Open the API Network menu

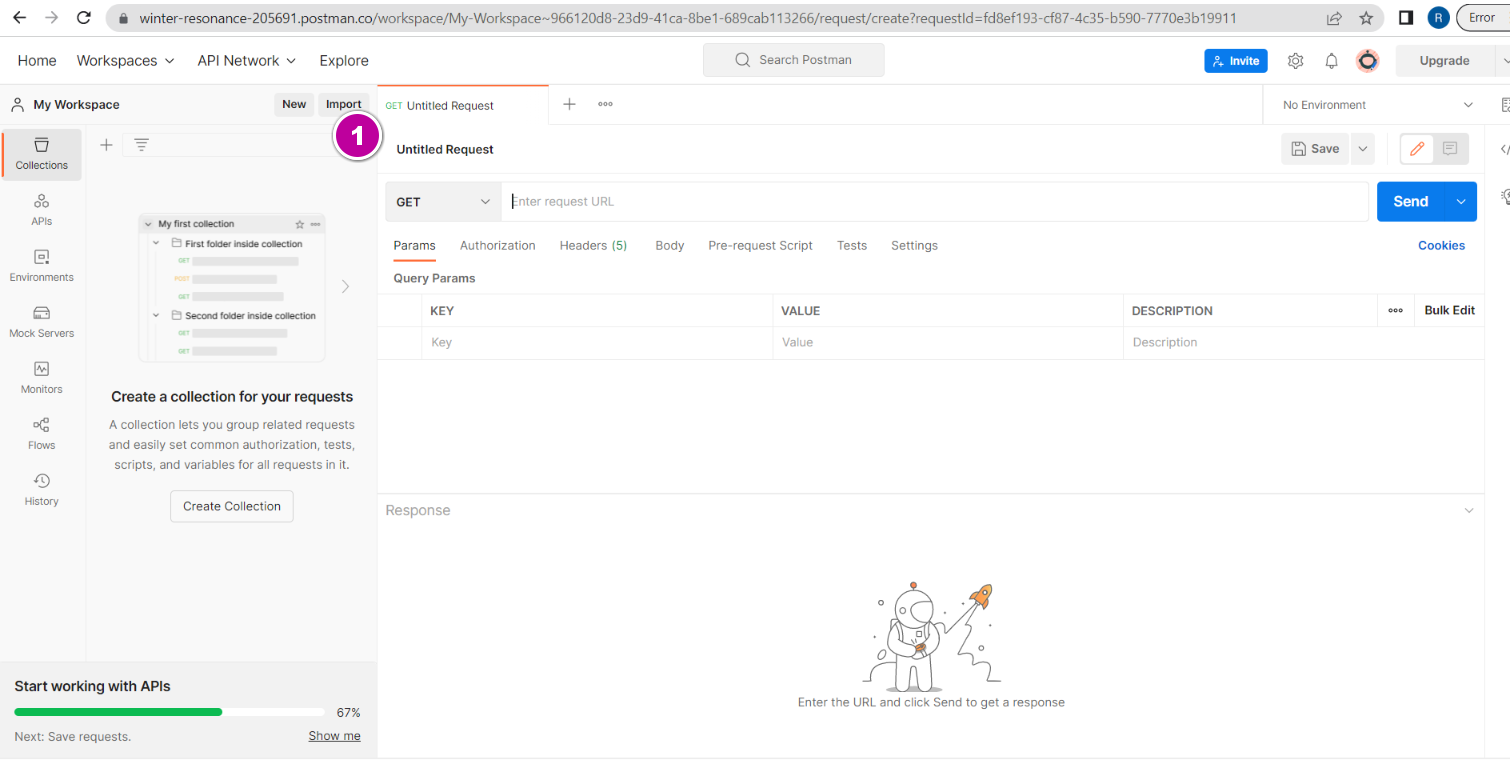click(247, 61)
